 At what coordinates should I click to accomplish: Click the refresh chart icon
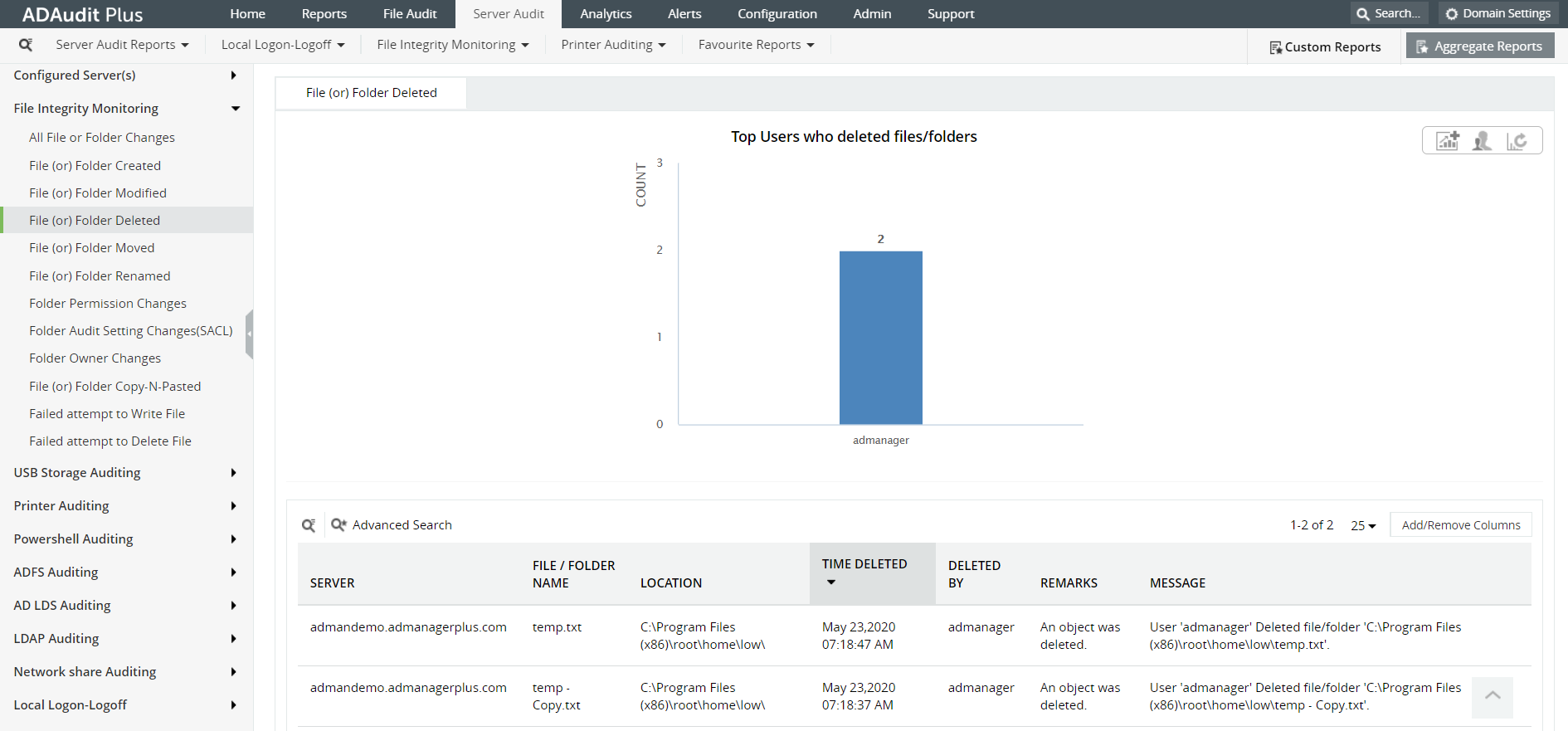point(1517,141)
